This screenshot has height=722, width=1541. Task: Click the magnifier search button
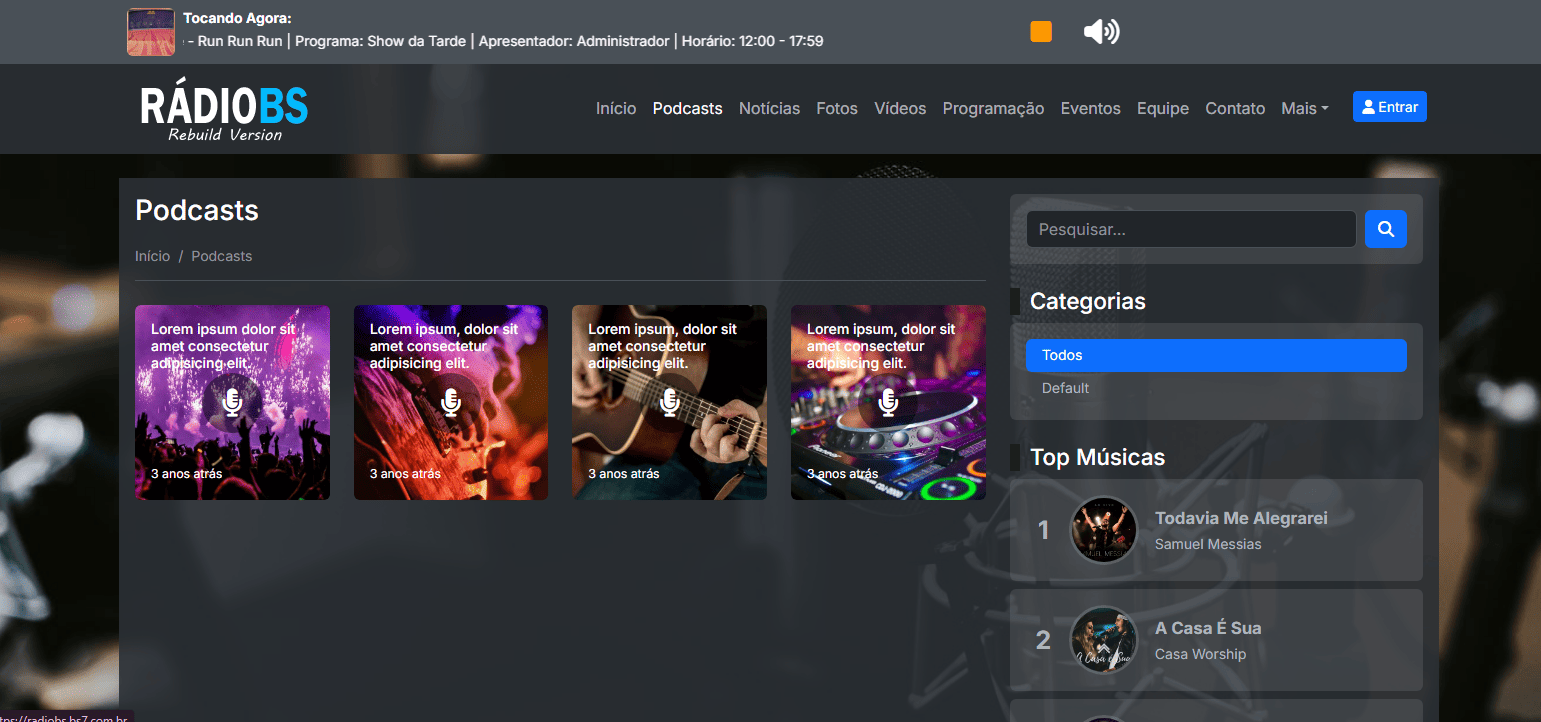1386,229
